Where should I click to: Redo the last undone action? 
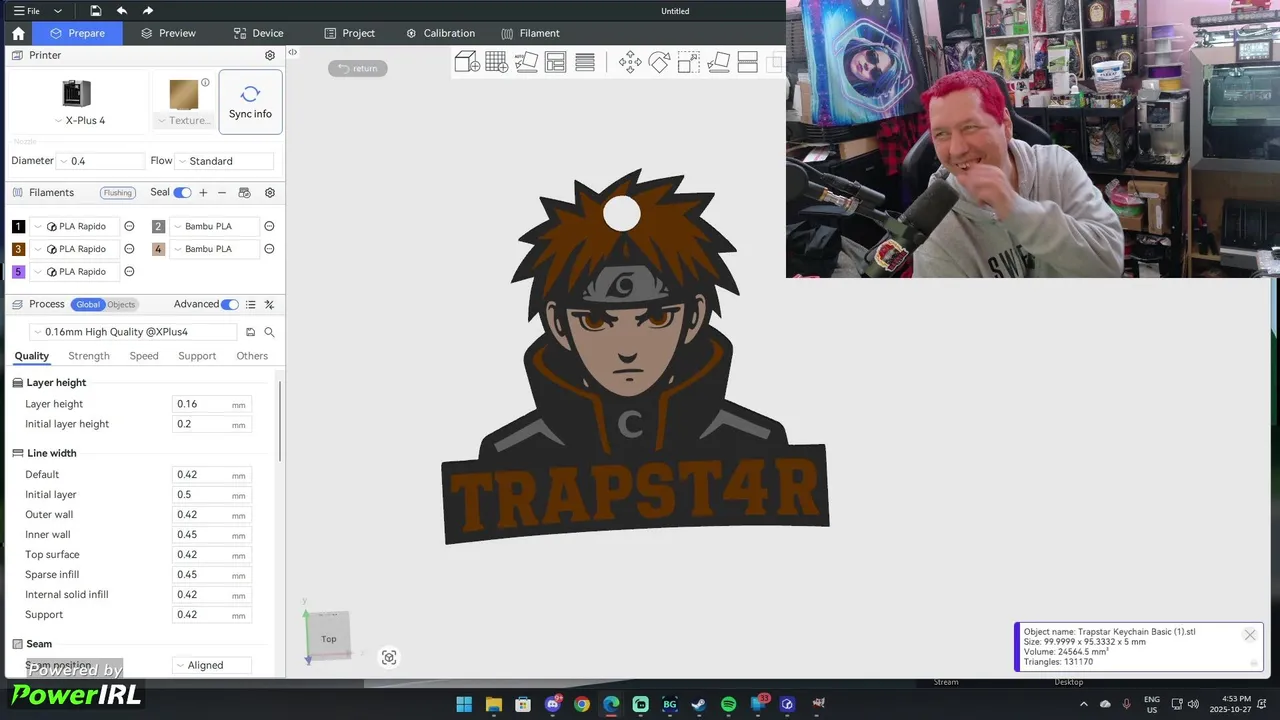148,11
